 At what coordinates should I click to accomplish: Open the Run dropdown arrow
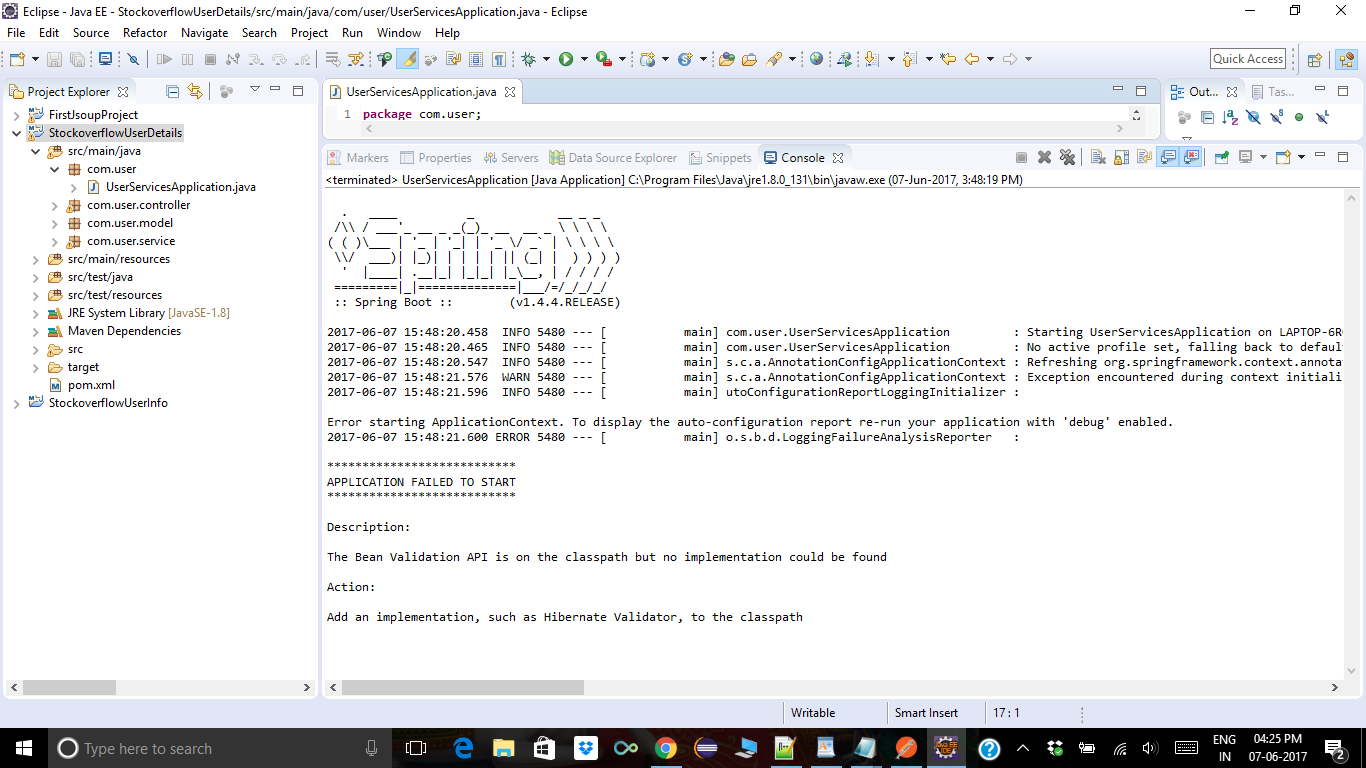point(584,59)
